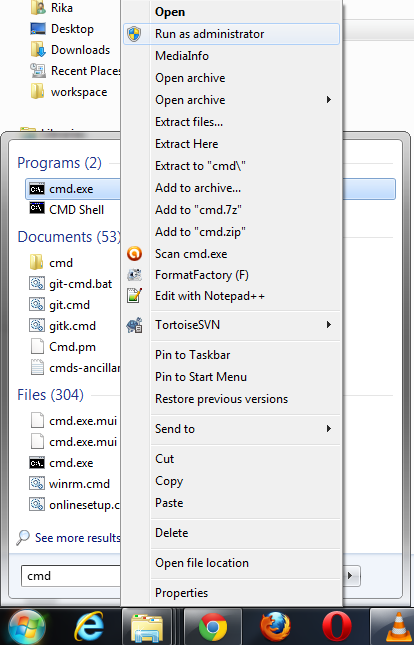This screenshot has width=414, height=645.
Task: Expand the shutdown options arrow button
Action: pos(350,575)
